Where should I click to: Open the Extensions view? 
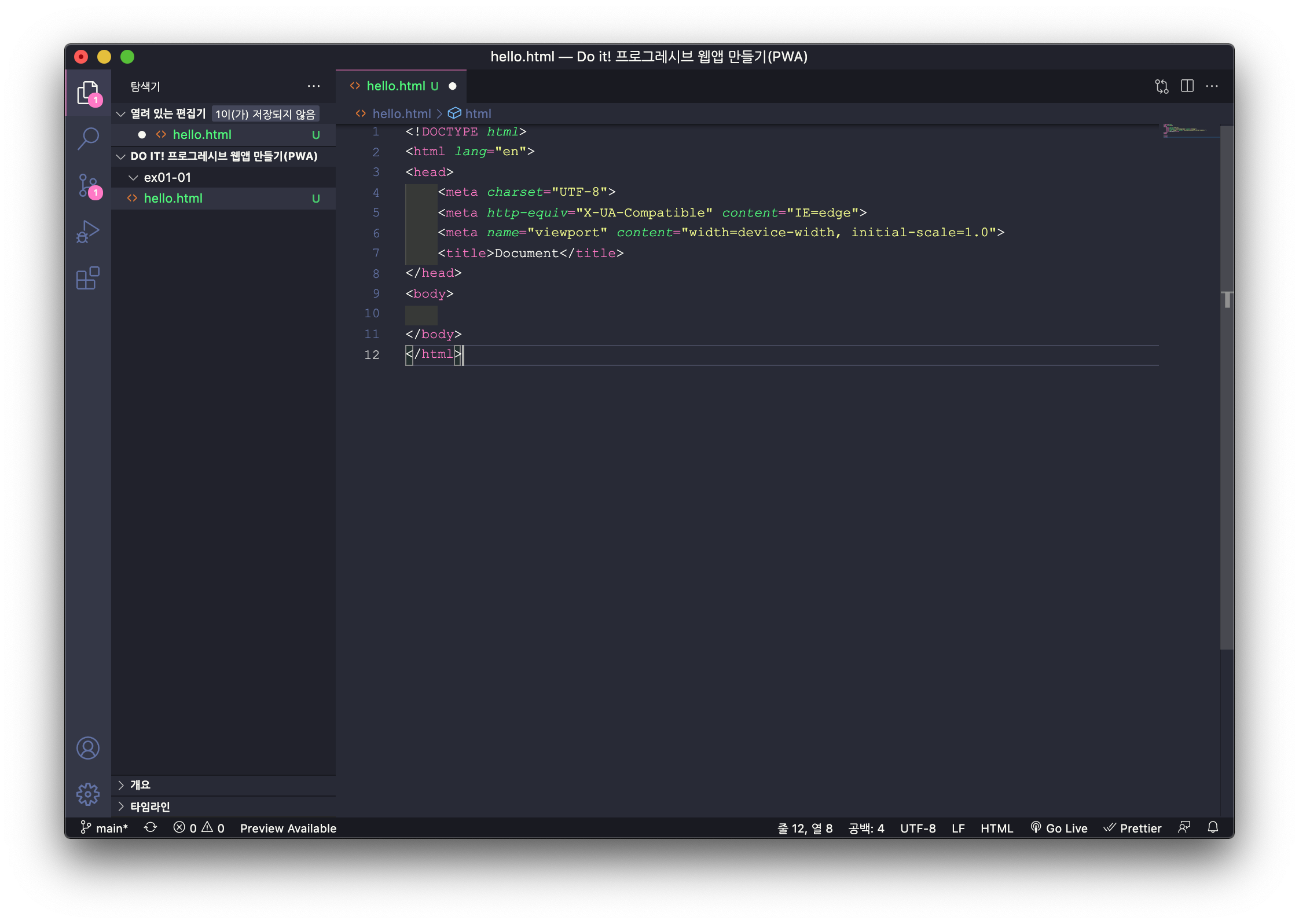88,278
